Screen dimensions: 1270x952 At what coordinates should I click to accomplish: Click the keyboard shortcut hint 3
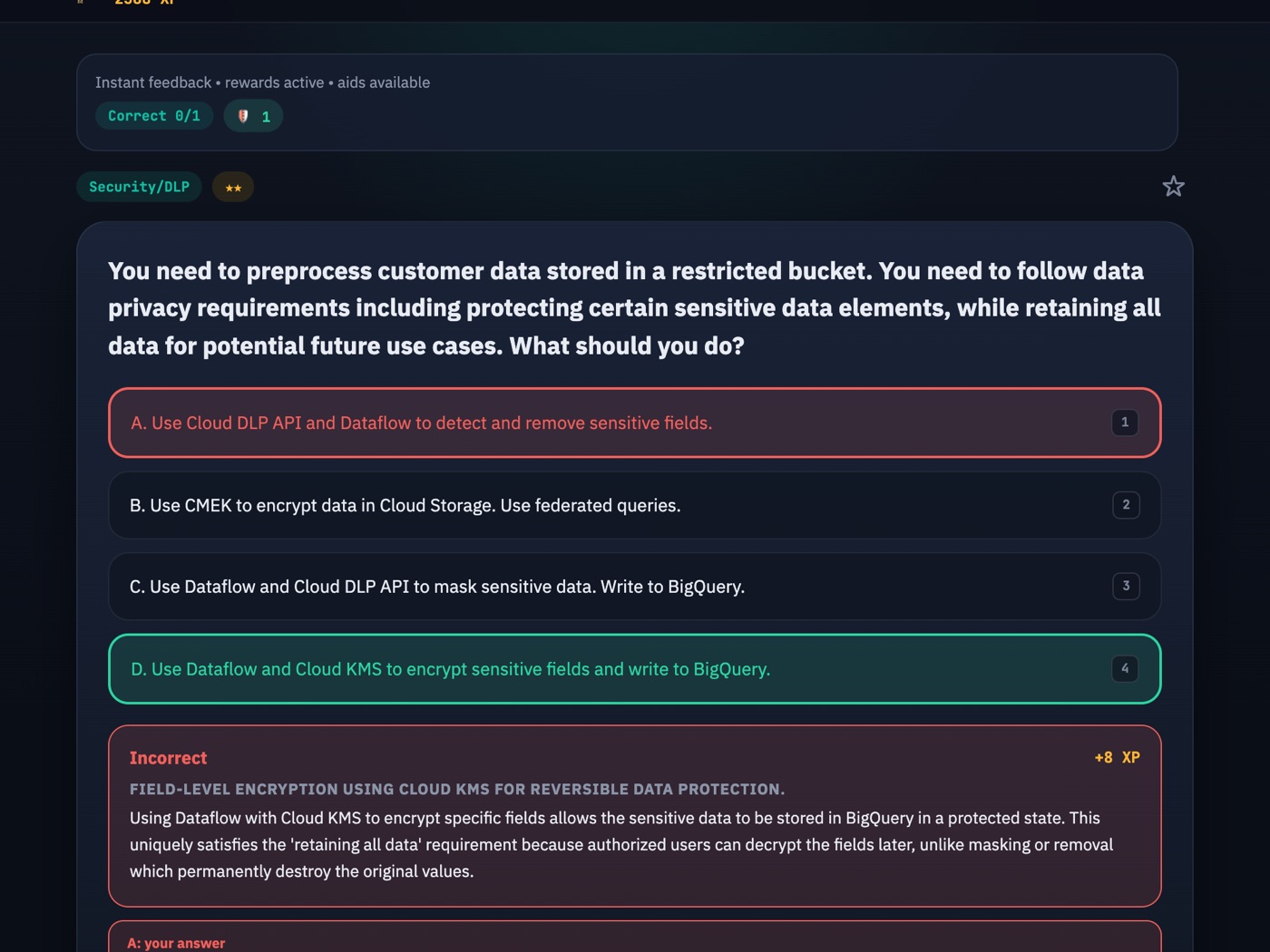tap(1126, 586)
